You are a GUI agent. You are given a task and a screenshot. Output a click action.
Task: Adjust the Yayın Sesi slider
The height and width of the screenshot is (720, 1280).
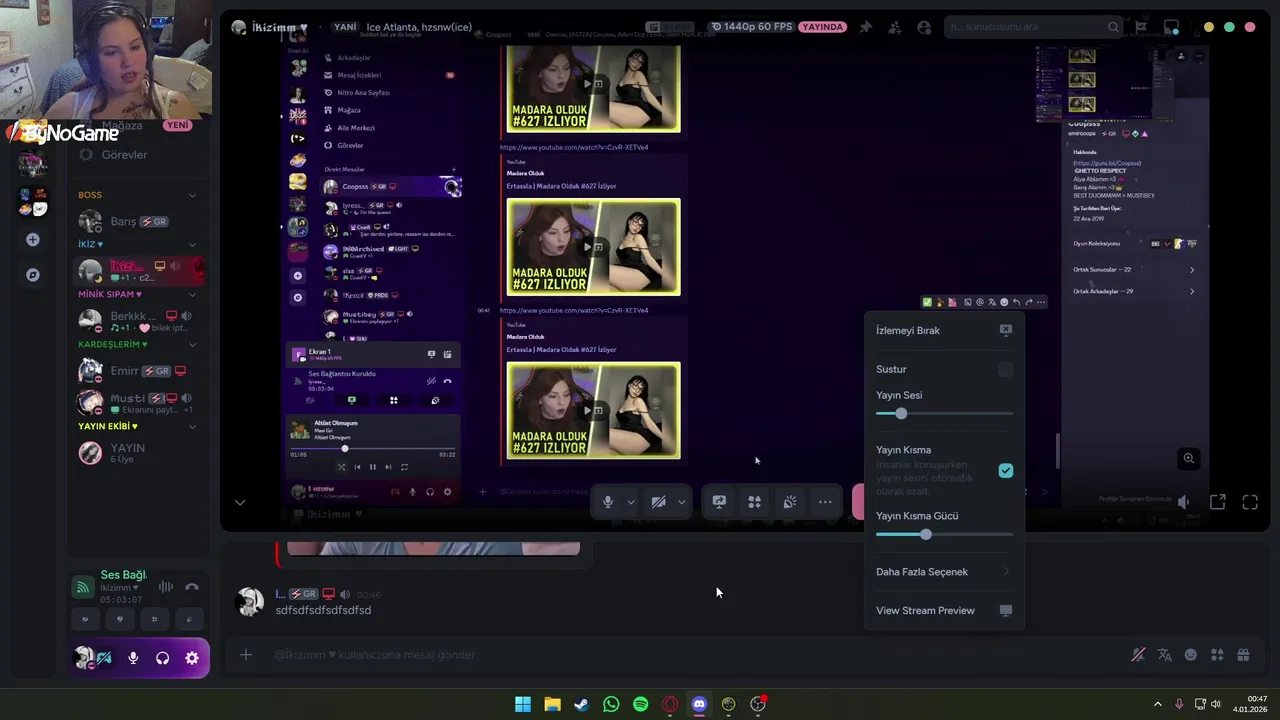(944, 414)
